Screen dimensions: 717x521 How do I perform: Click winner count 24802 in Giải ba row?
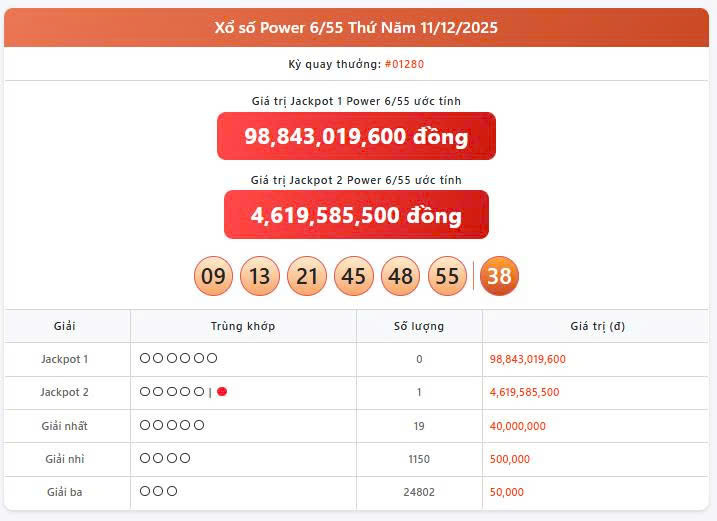pyautogui.click(x=419, y=492)
